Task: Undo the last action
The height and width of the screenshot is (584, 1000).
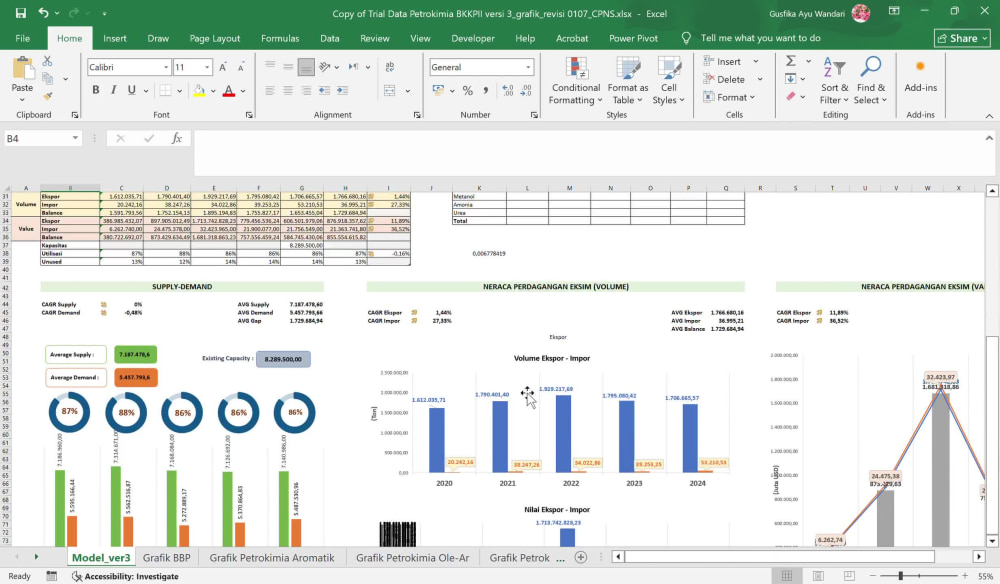Action: tap(43, 13)
